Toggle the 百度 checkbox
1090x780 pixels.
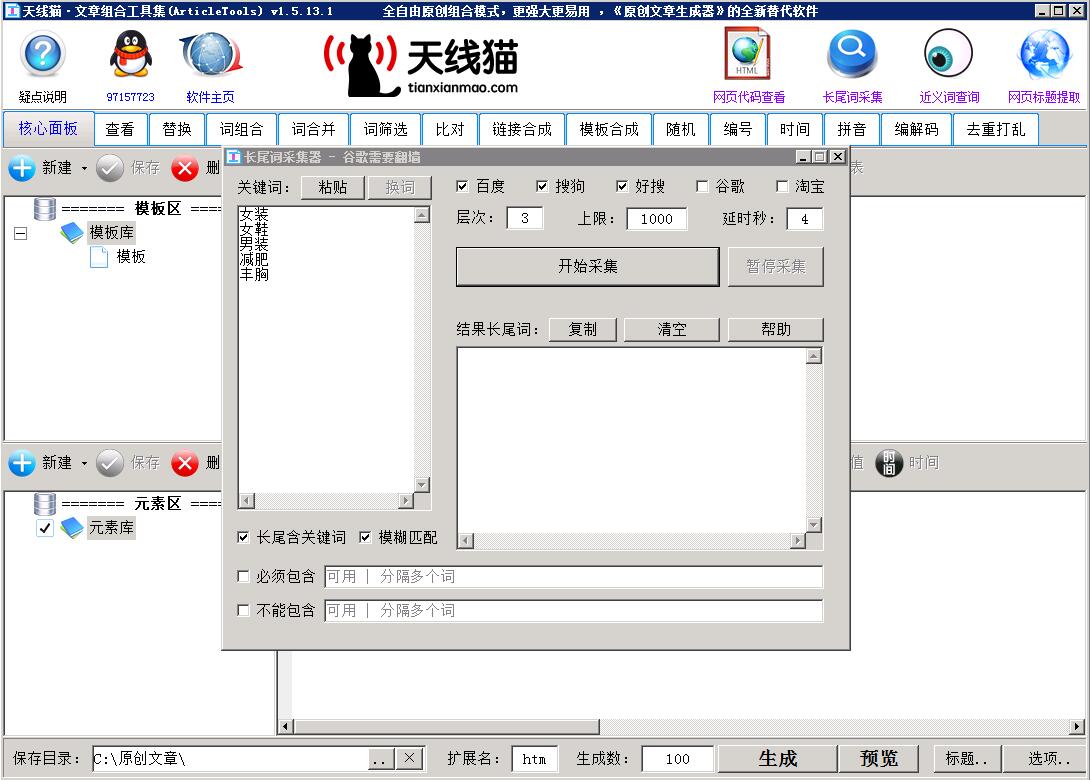pos(462,186)
